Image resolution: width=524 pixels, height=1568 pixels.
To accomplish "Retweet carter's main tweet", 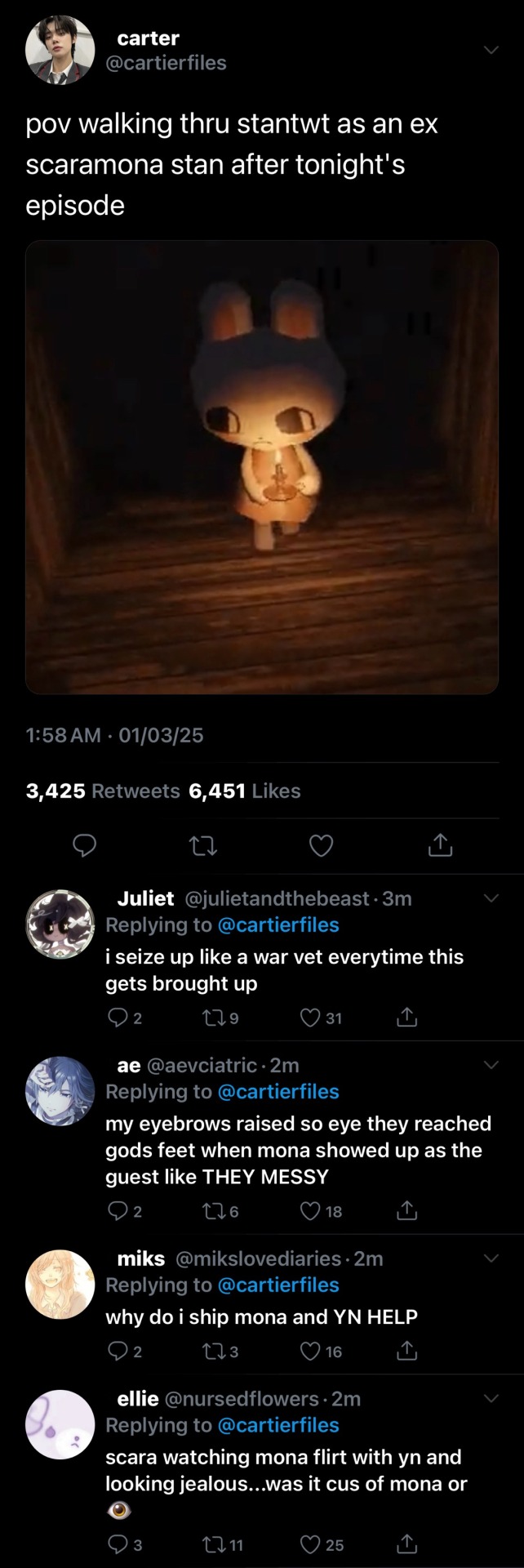I will [203, 845].
